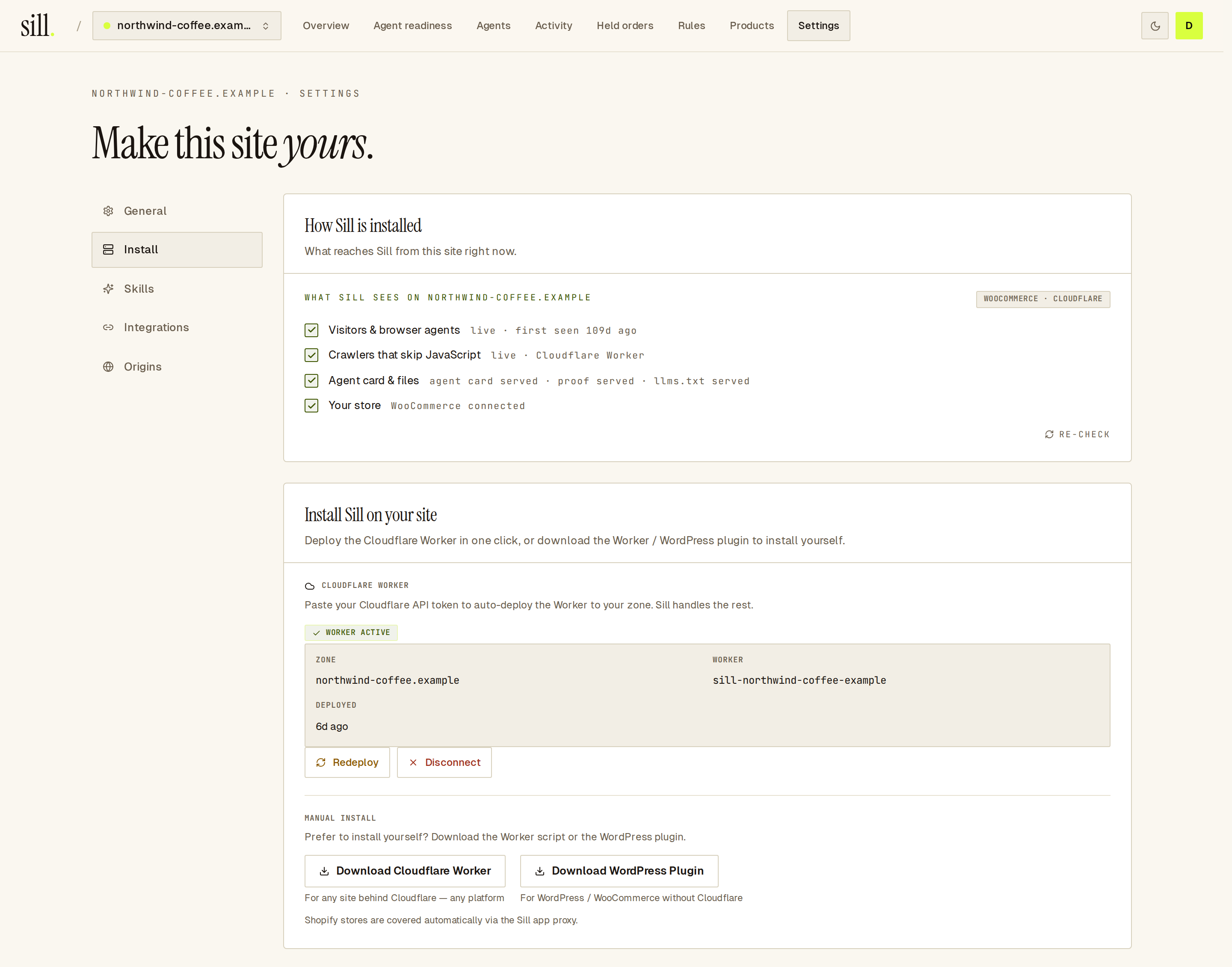Open the D user avatar menu
Viewport: 1232px width, 967px height.
pyautogui.click(x=1188, y=26)
